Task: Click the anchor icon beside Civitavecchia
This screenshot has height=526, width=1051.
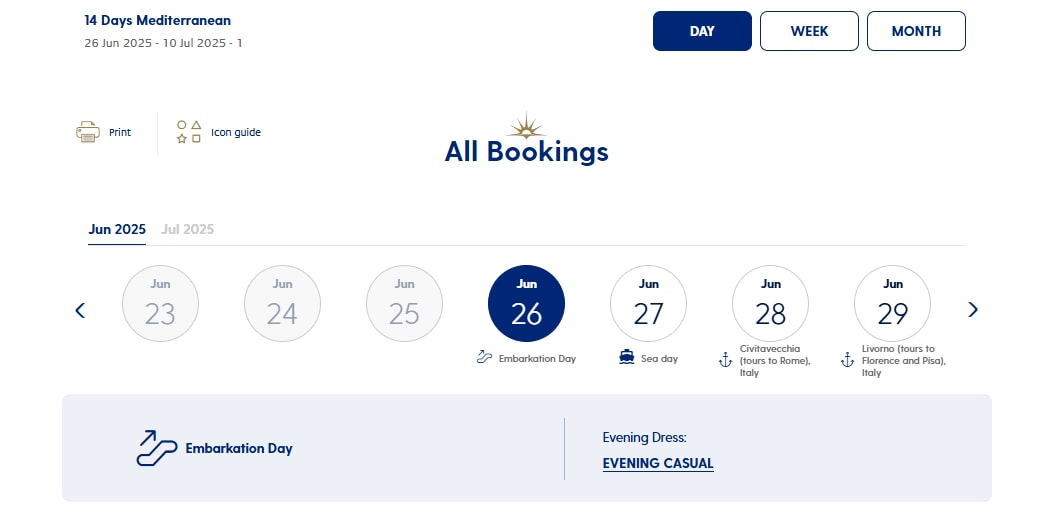Action: tap(725, 360)
